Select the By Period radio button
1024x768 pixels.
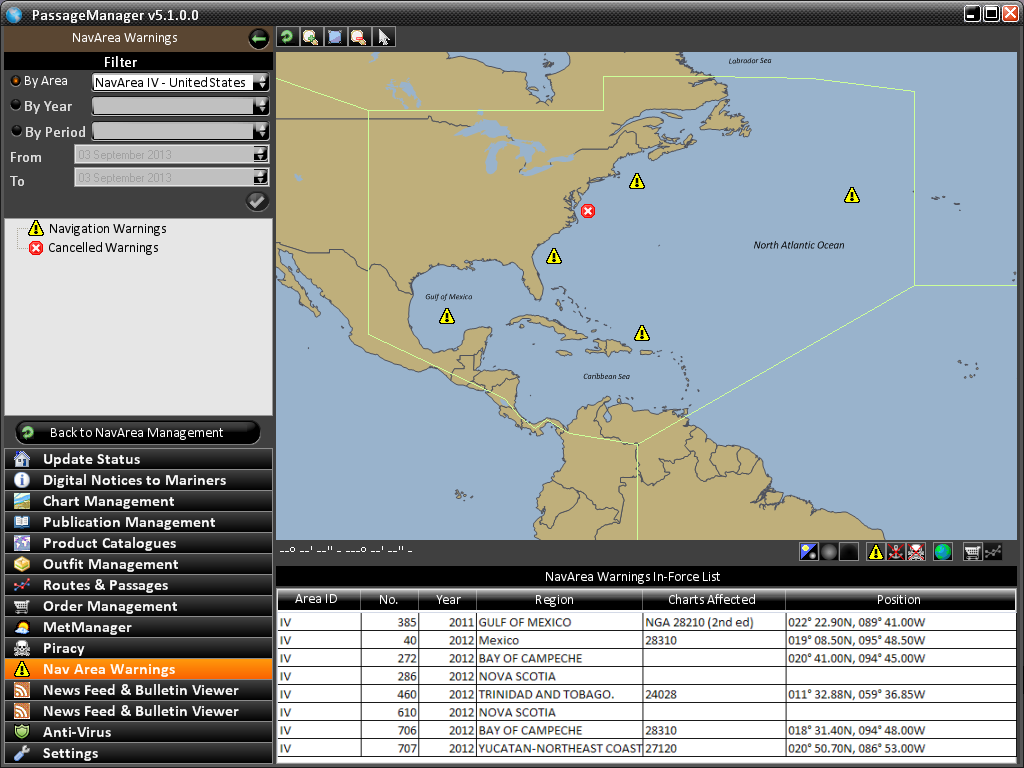(x=17, y=131)
